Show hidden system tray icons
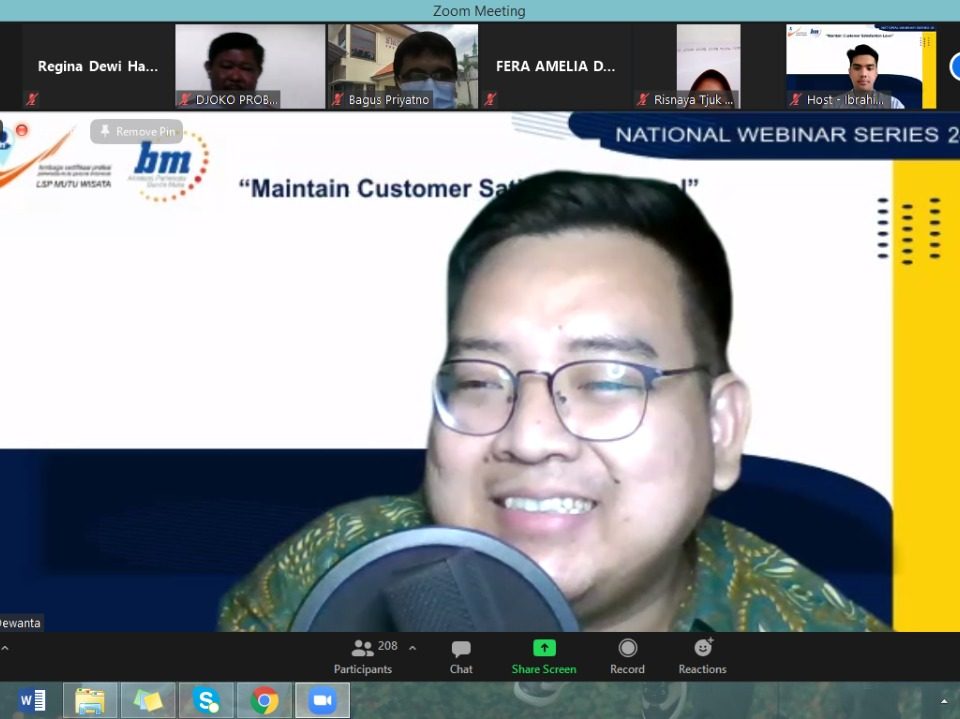 (x=943, y=701)
